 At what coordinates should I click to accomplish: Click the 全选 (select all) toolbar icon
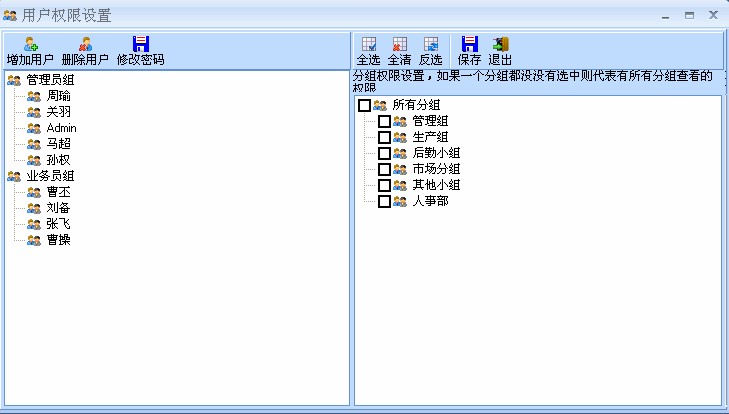click(368, 44)
